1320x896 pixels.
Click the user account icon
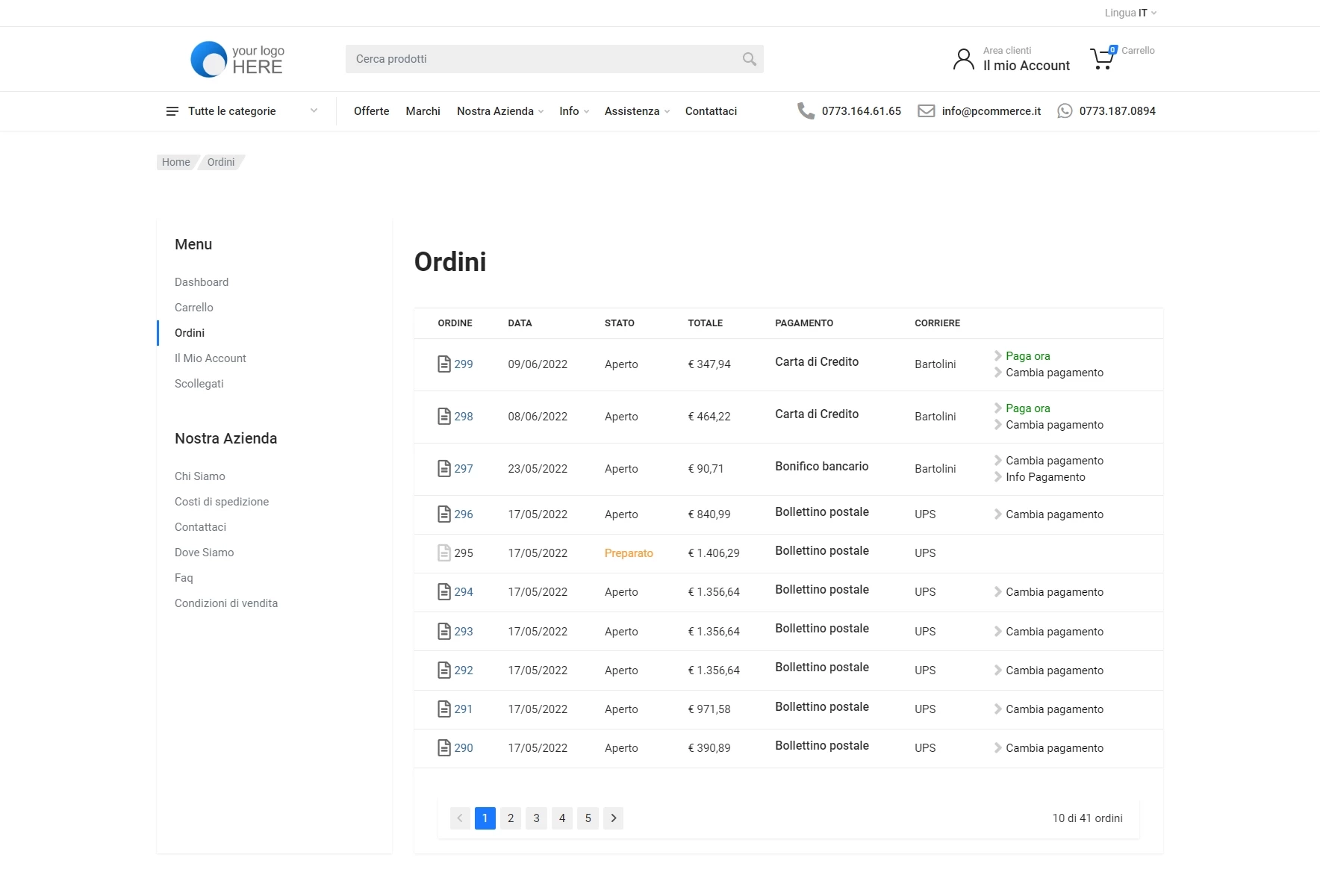tap(964, 59)
